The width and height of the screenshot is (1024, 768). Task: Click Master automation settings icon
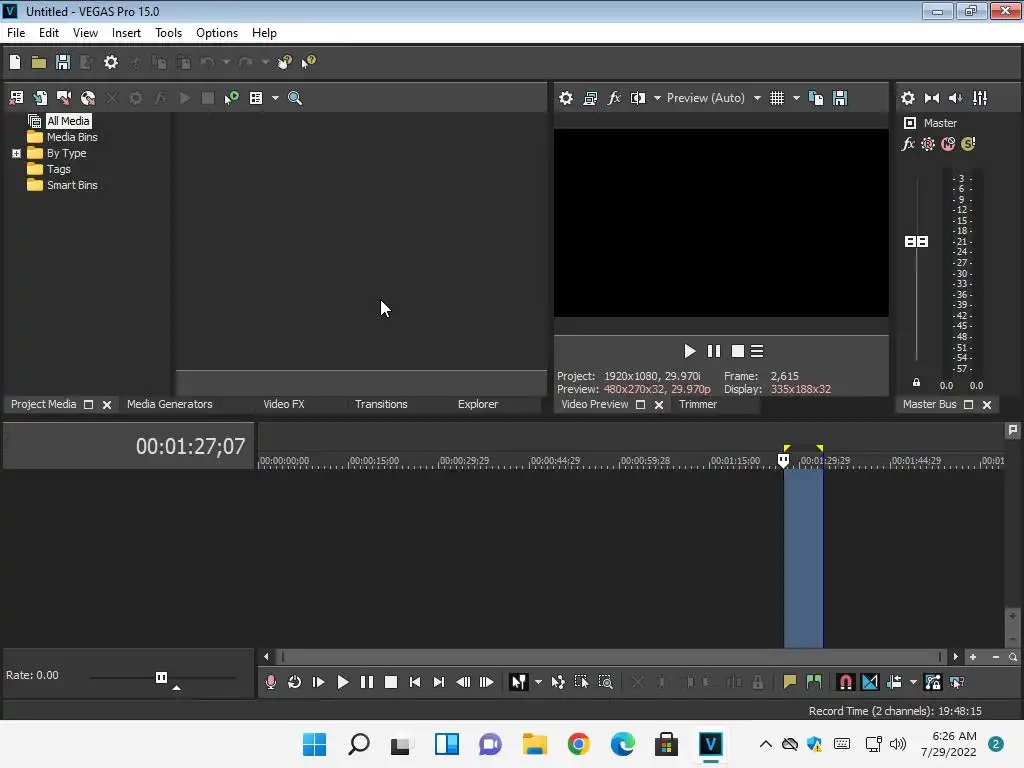pyautogui.click(x=928, y=144)
